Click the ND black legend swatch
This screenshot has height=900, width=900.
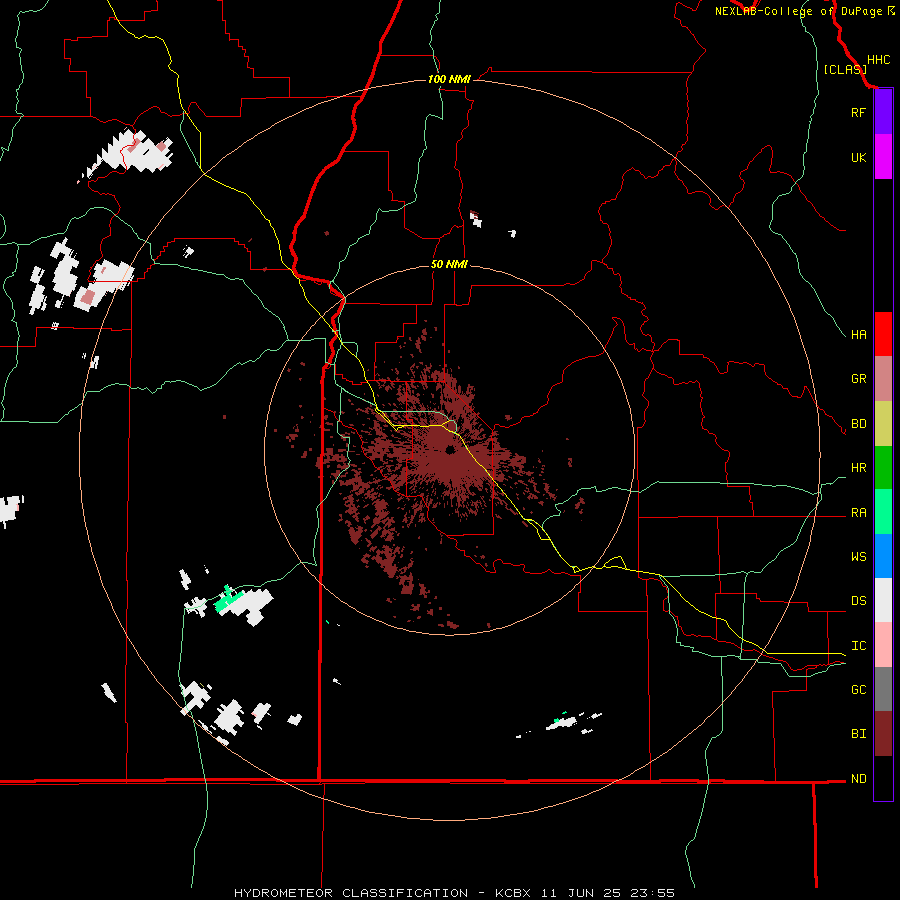pyautogui.click(x=883, y=778)
